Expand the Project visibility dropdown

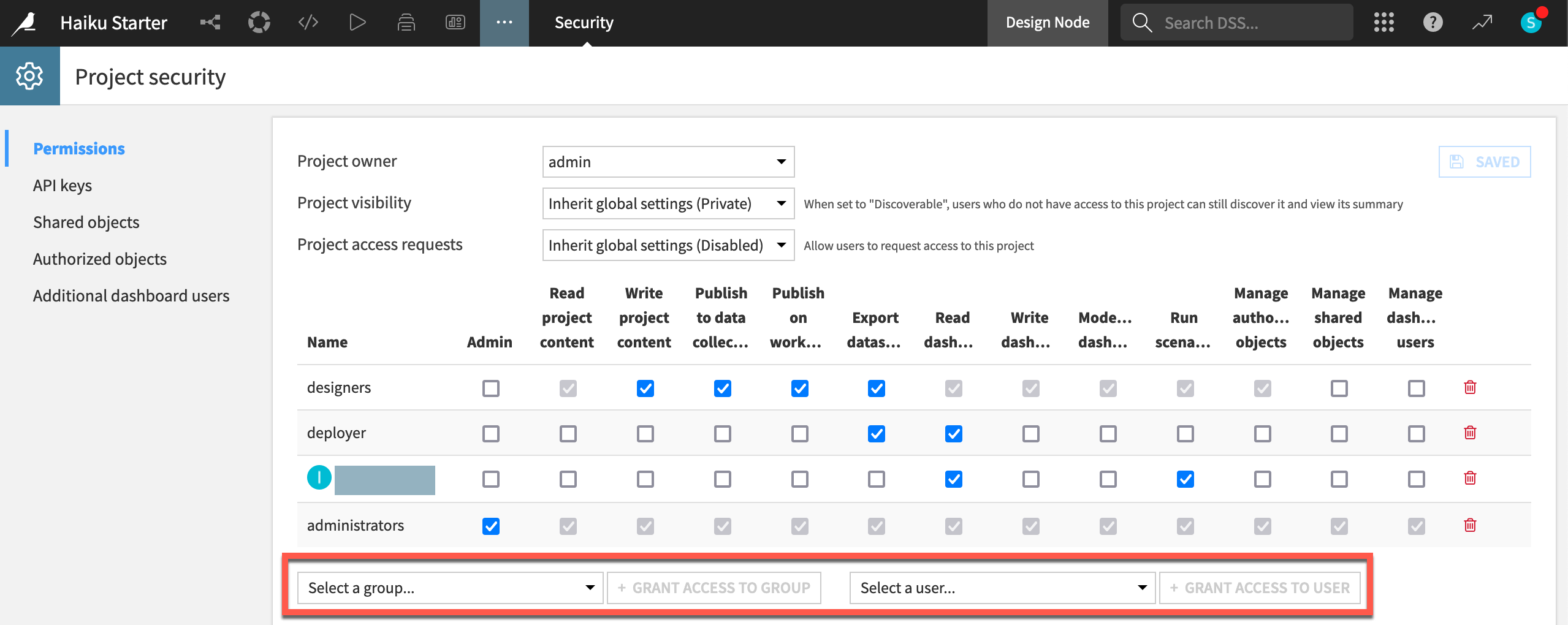(x=668, y=203)
